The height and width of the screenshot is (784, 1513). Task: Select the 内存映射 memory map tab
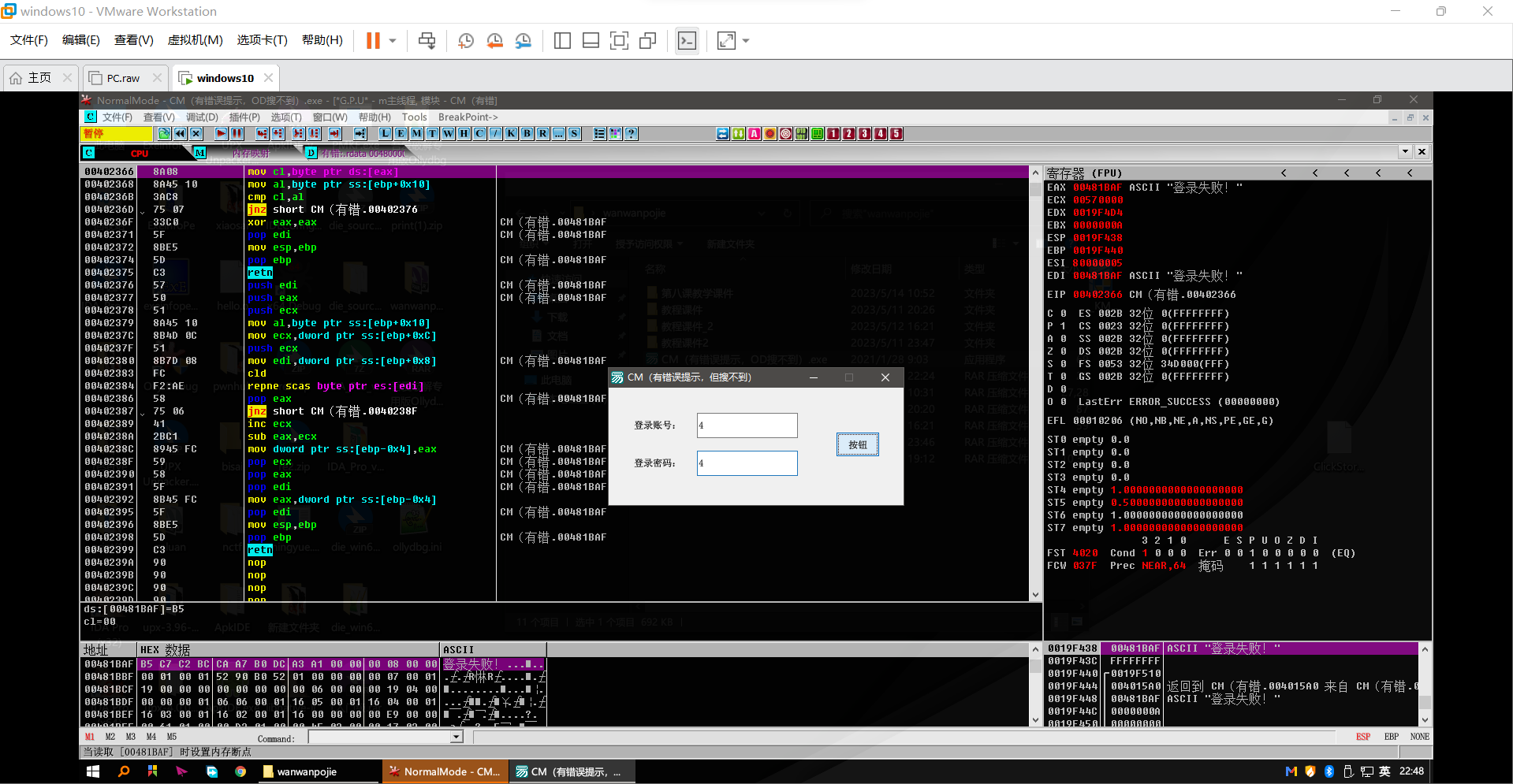[251, 154]
